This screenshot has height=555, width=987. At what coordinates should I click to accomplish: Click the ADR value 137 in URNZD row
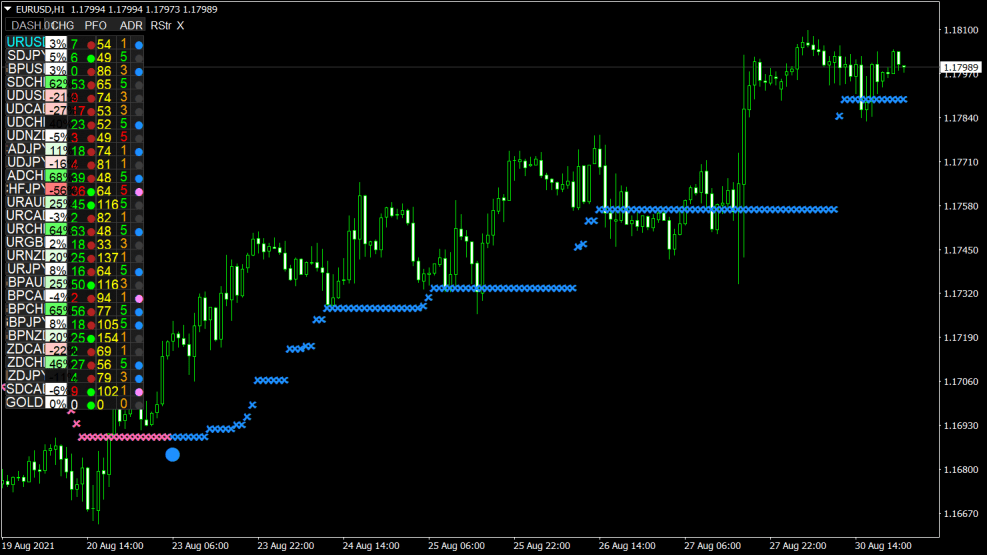click(108, 257)
